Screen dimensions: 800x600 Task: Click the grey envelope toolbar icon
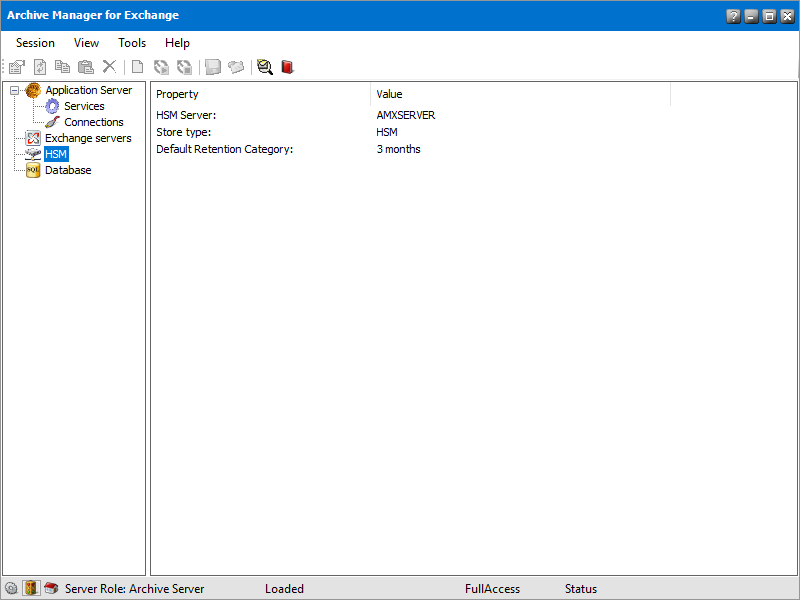point(236,67)
